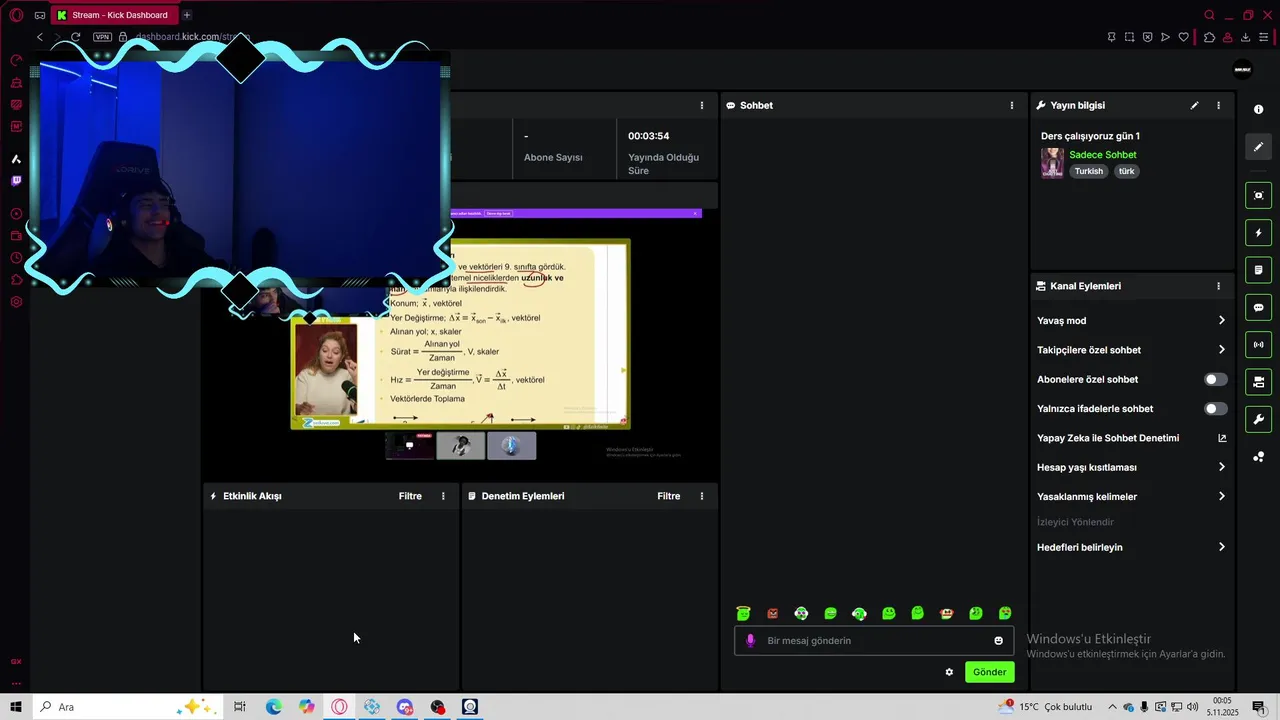This screenshot has height=720, width=1280.
Task: Open the info icon in right sidebar
Action: coord(1258,110)
